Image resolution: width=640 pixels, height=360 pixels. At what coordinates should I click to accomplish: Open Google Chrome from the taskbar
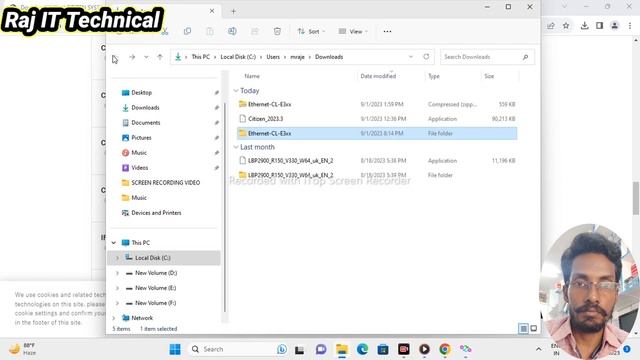[x=445, y=349]
